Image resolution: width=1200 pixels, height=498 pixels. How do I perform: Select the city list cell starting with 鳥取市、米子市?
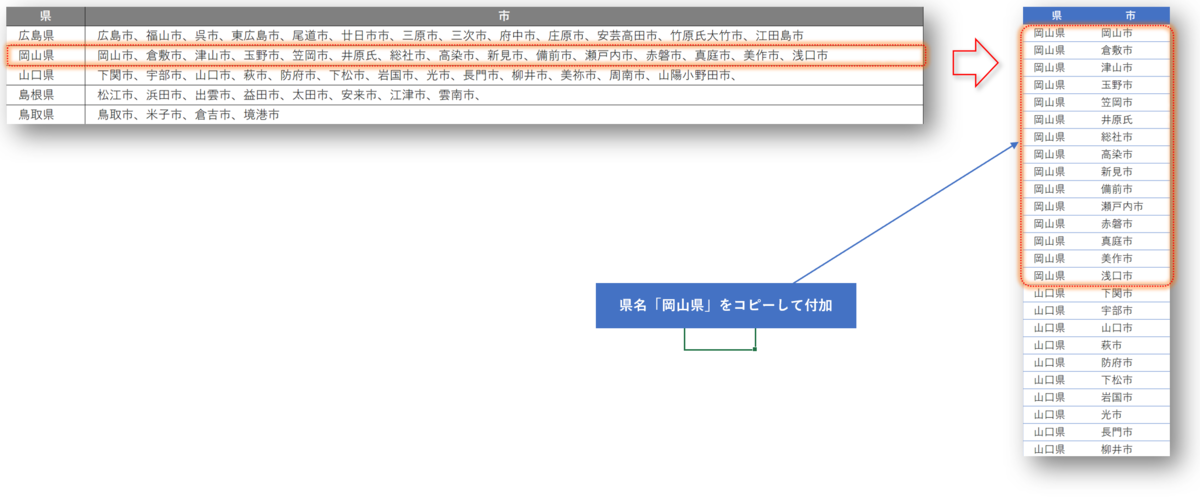tap(503, 115)
